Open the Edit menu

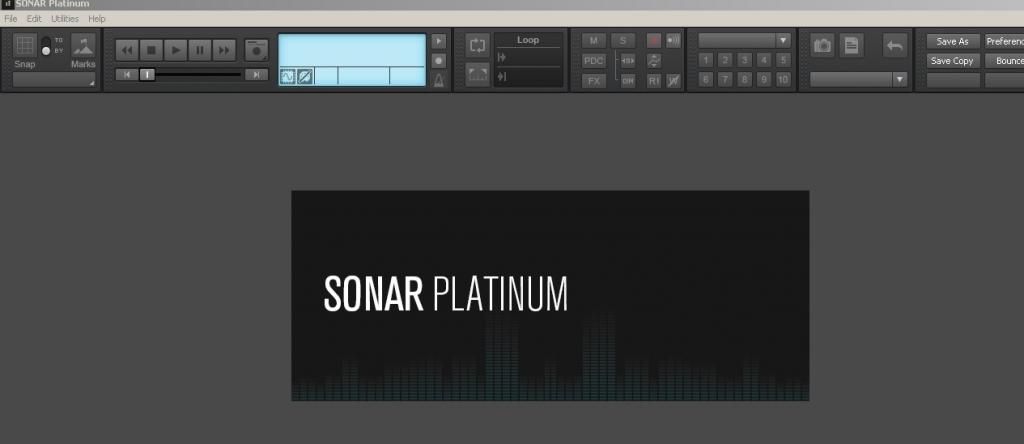35,19
